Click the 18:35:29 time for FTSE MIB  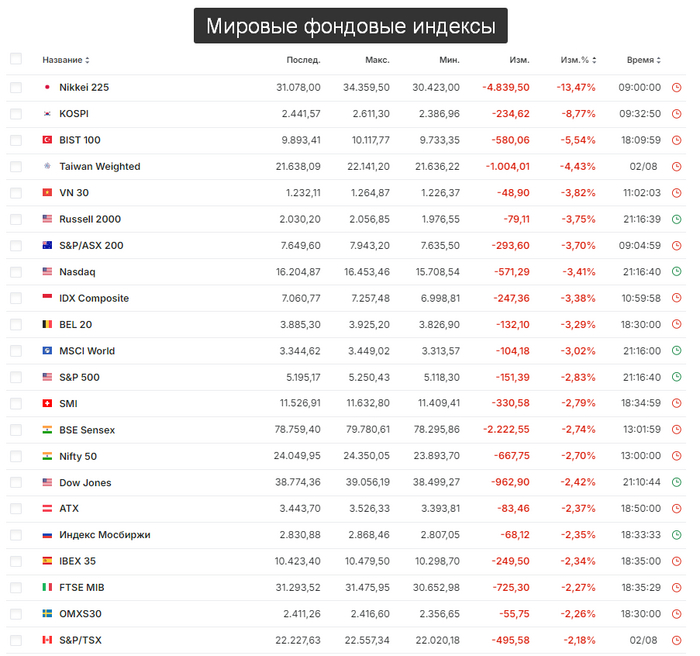[641, 588]
